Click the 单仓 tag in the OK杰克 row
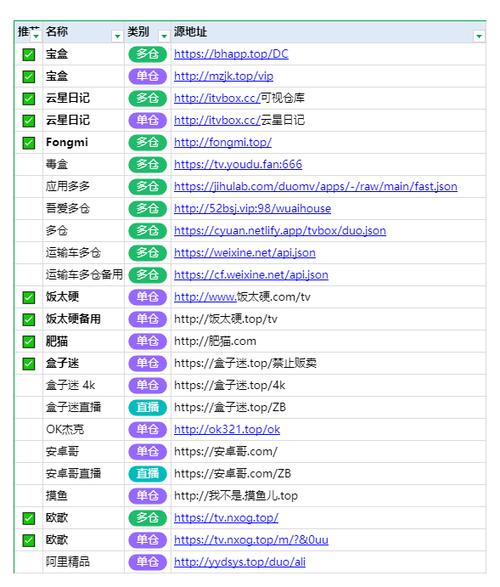 [147, 430]
